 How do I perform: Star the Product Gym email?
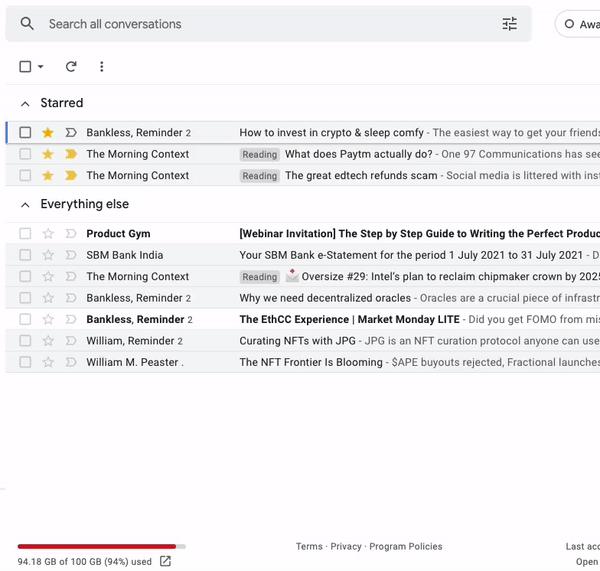click(x=48, y=233)
